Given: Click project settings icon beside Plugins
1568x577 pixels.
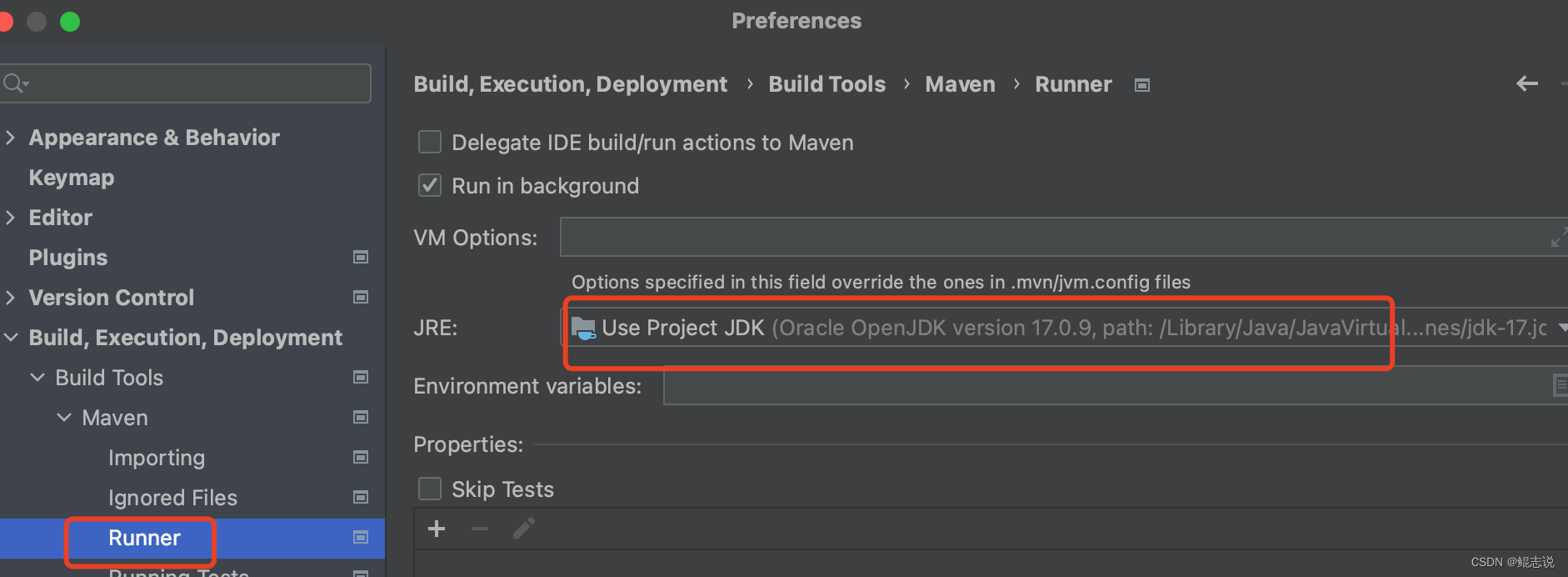Looking at the screenshot, I should (361, 257).
